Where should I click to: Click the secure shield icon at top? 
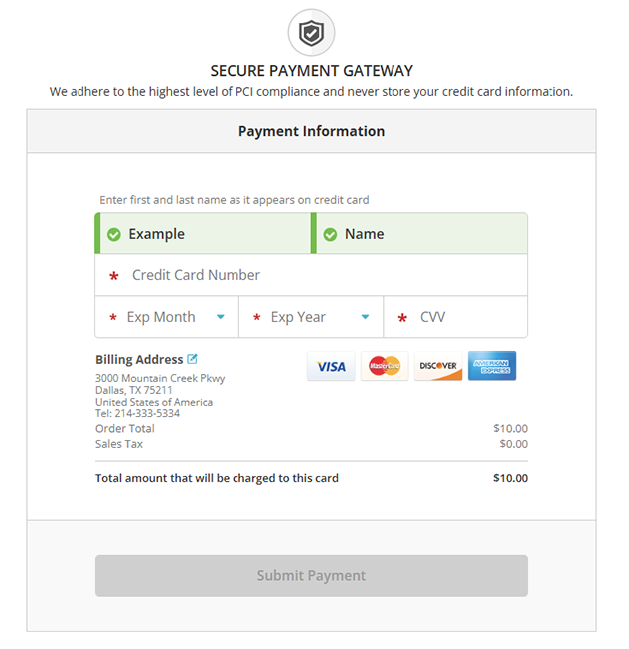(311, 33)
